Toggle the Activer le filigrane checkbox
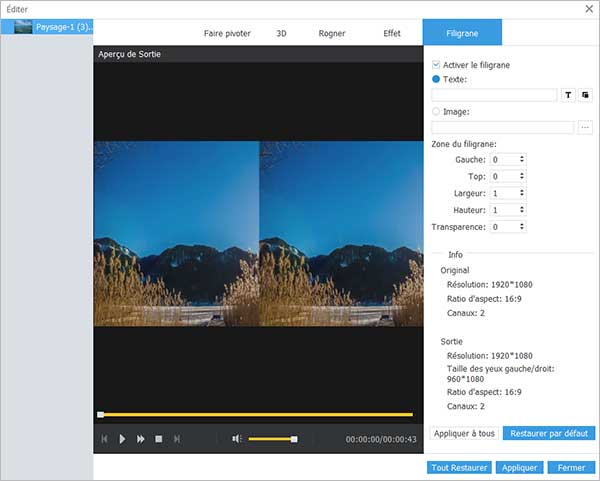Screen dimensions: 600x481 pyautogui.click(x=436, y=64)
